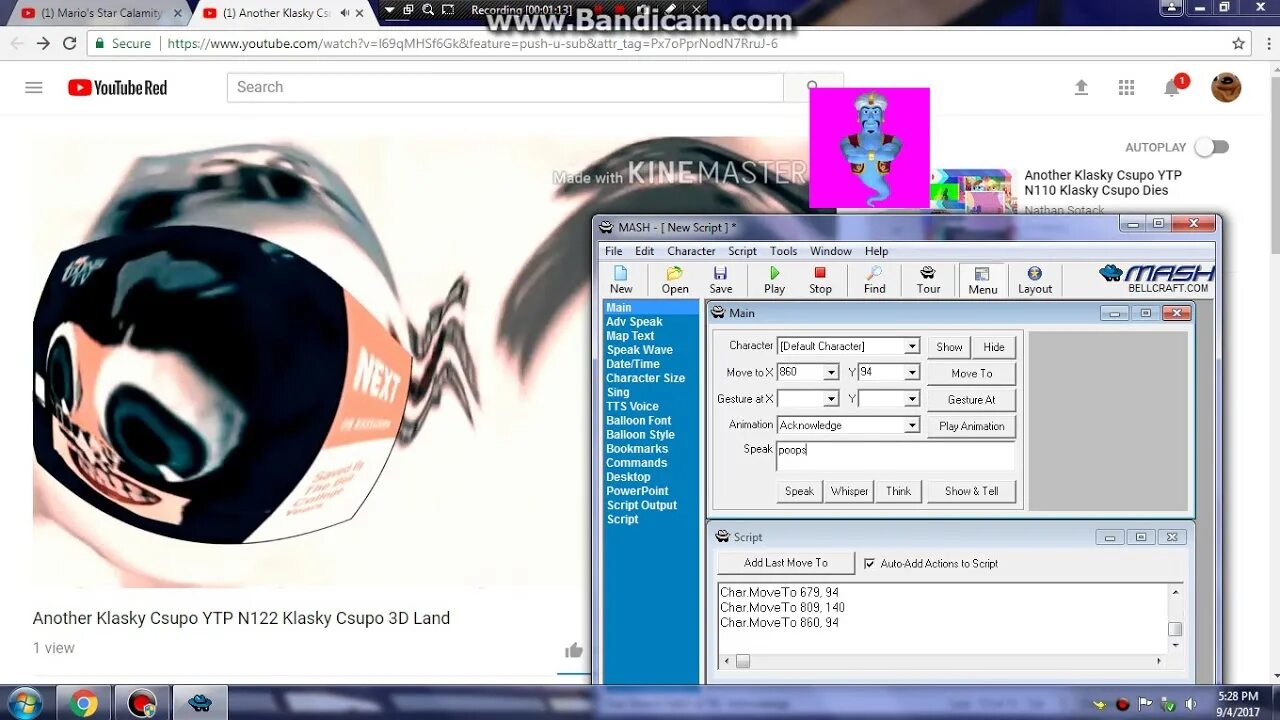Screen dimensions: 1280x720
Task: Open the YouTube apps grid icon
Action: 1126,87
